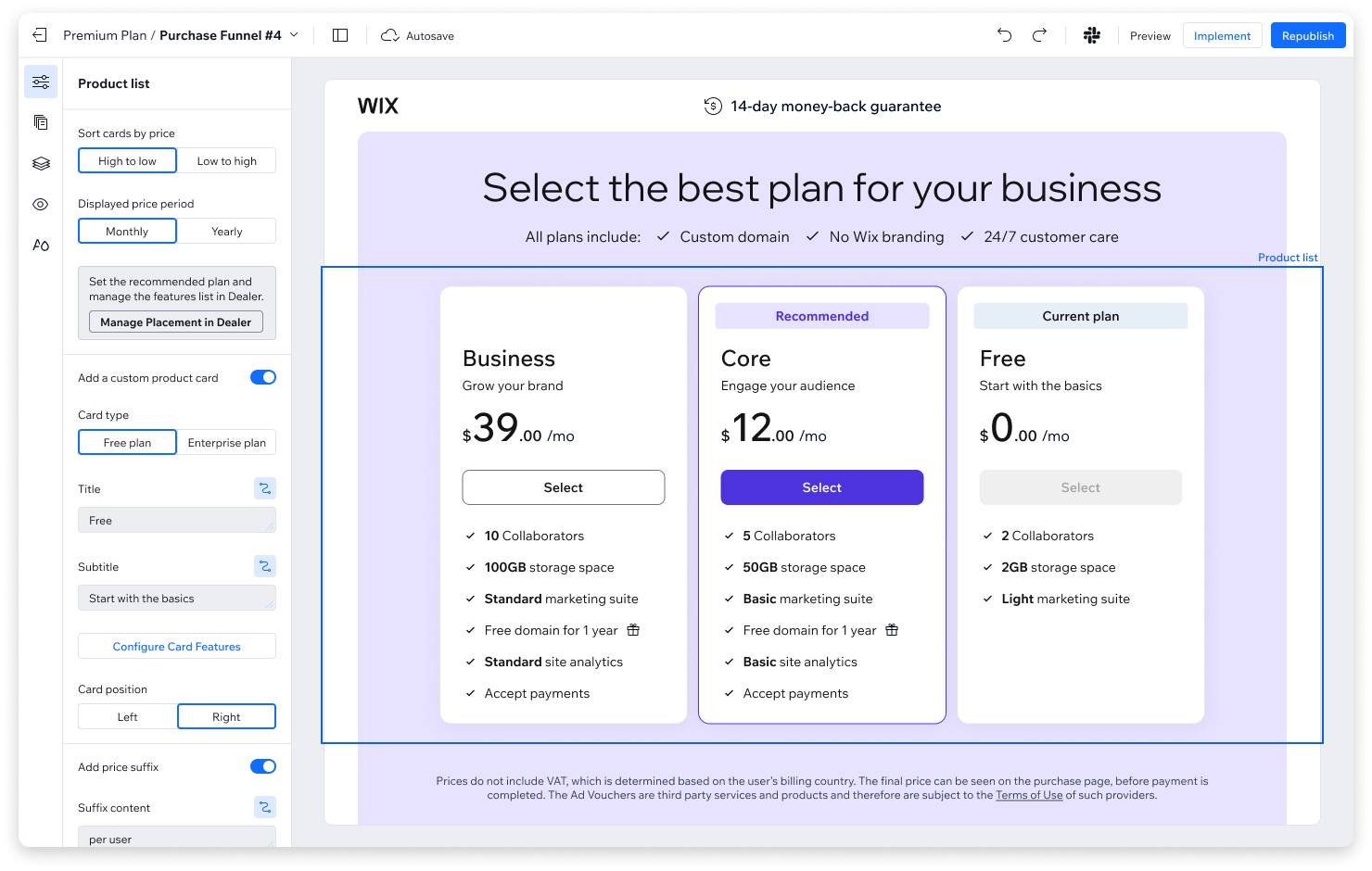The height and width of the screenshot is (871, 1372).
Task: Click the Product list selection label
Action: [1288, 258]
